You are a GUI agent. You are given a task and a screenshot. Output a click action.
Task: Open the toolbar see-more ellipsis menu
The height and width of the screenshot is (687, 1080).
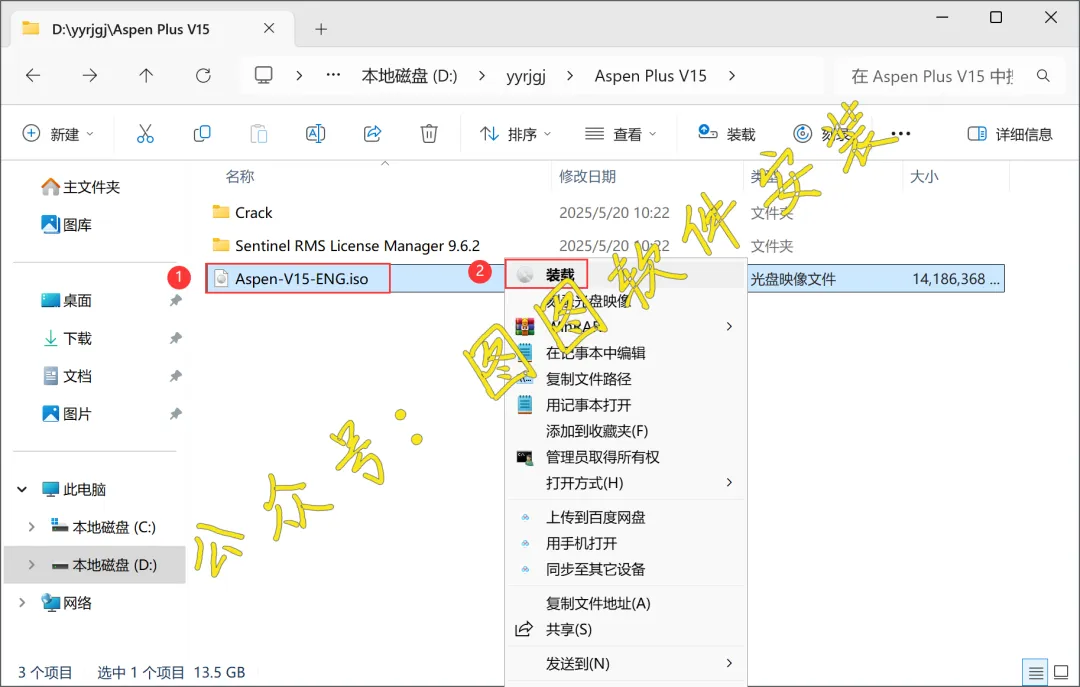click(x=901, y=134)
